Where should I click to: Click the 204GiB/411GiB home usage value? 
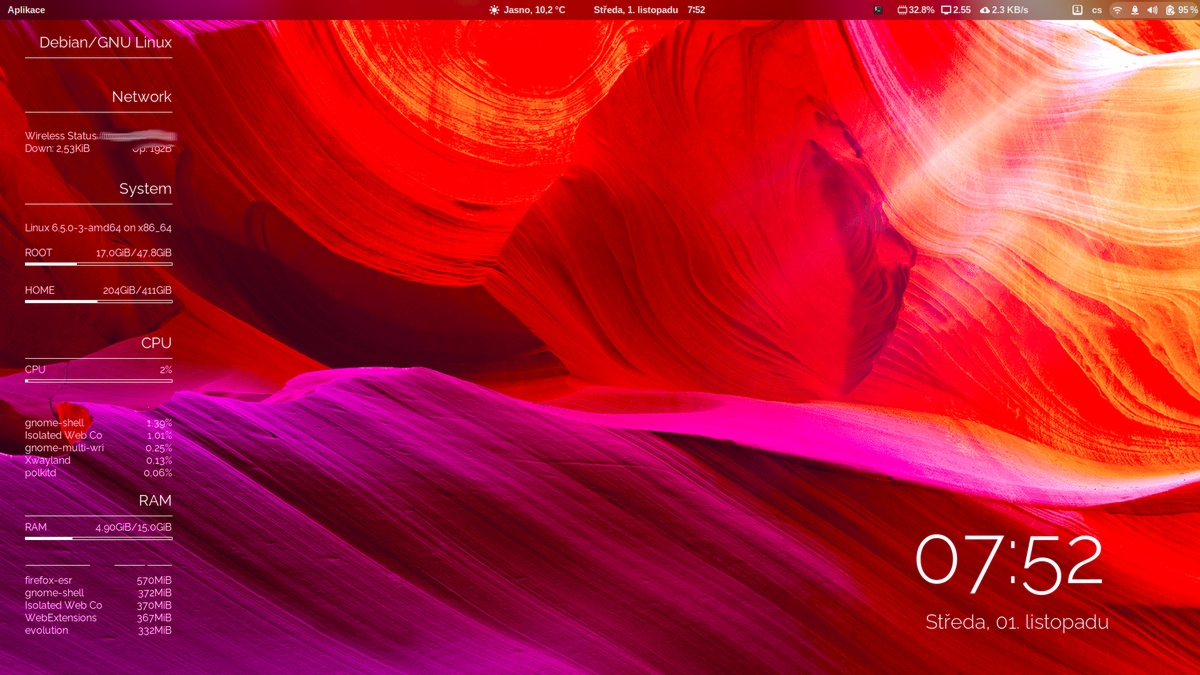137,291
